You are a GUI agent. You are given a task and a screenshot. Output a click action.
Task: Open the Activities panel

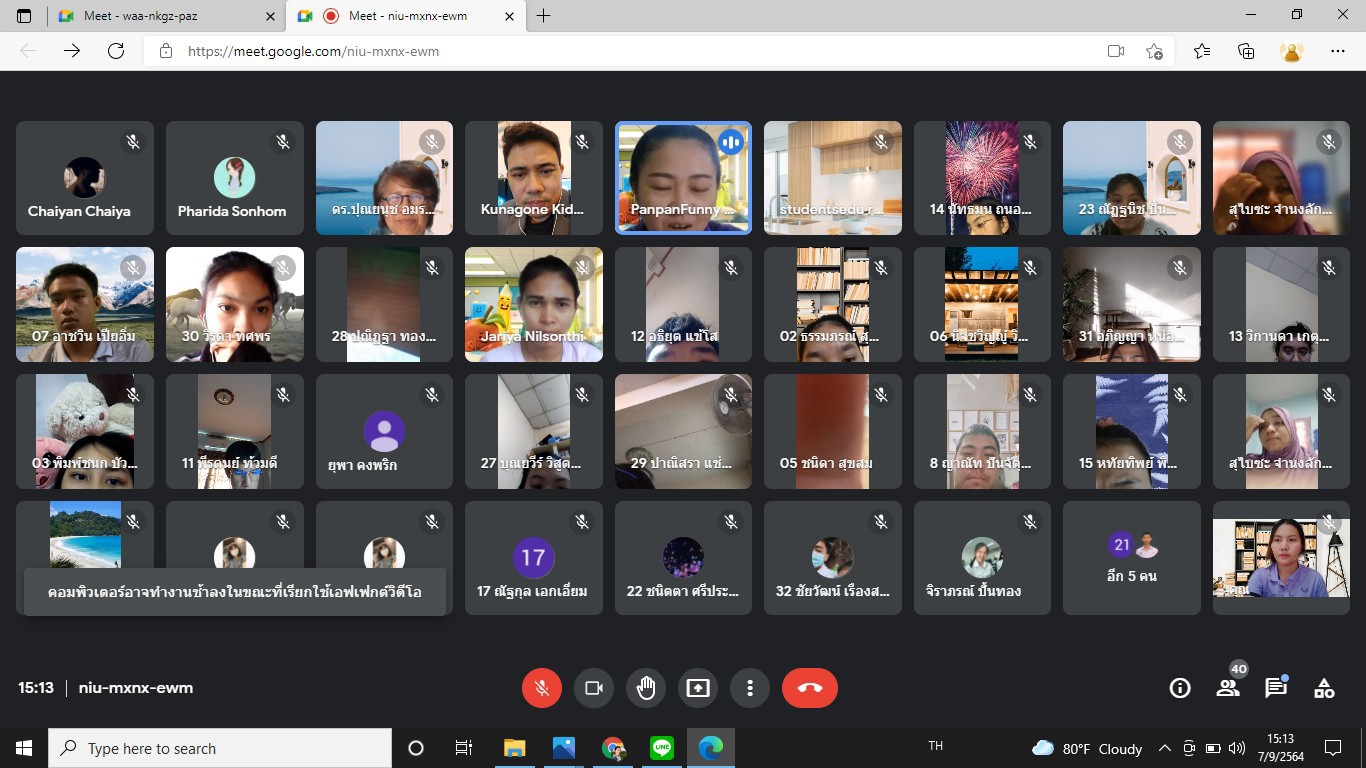1324,688
